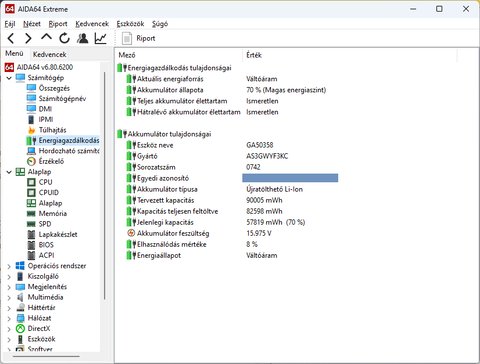Screen dimensions: 480x364
Task: Expand the Operációs rendszer node
Action: click(x=9, y=266)
